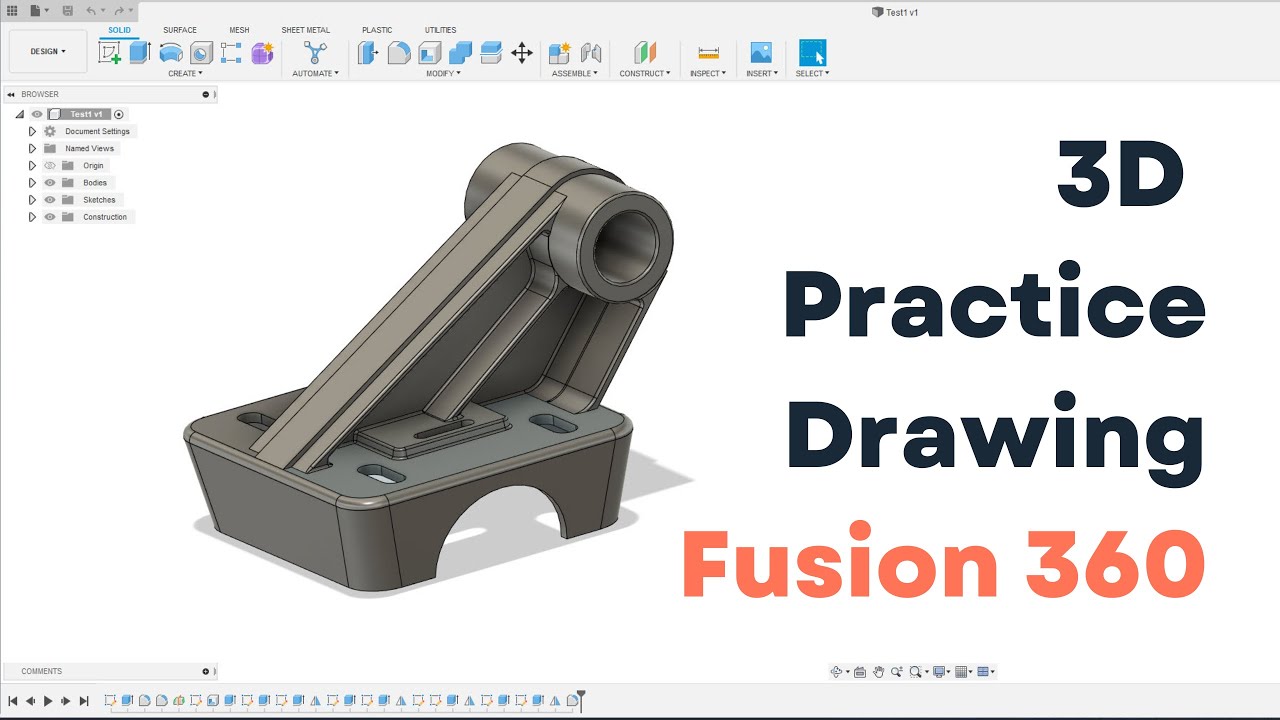The image size is (1280, 720).
Task: Select the Fillet tool
Action: [399, 53]
